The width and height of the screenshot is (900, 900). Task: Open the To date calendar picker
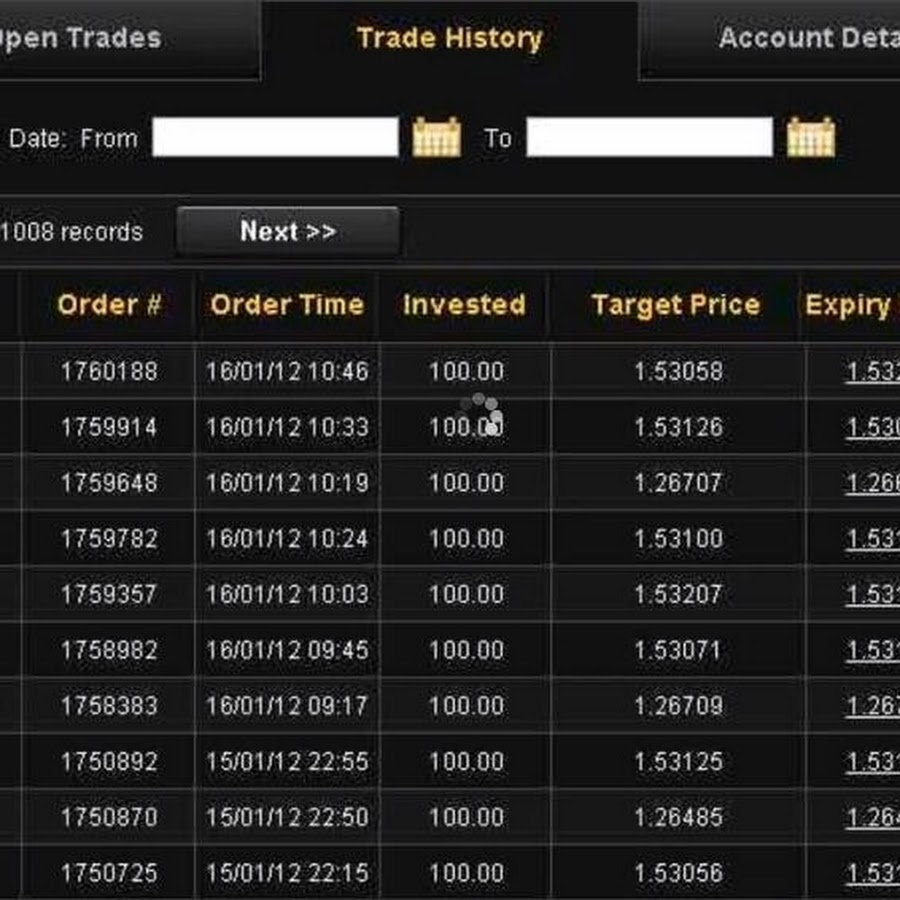(810, 137)
